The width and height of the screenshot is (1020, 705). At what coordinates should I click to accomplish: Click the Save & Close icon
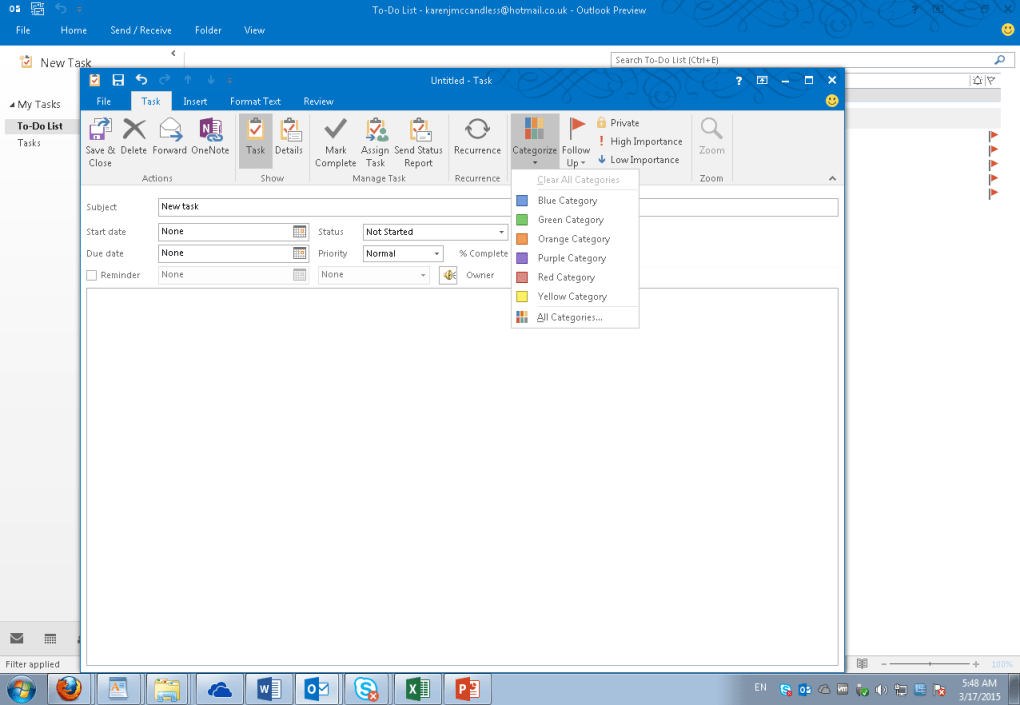[x=100, y=131]
